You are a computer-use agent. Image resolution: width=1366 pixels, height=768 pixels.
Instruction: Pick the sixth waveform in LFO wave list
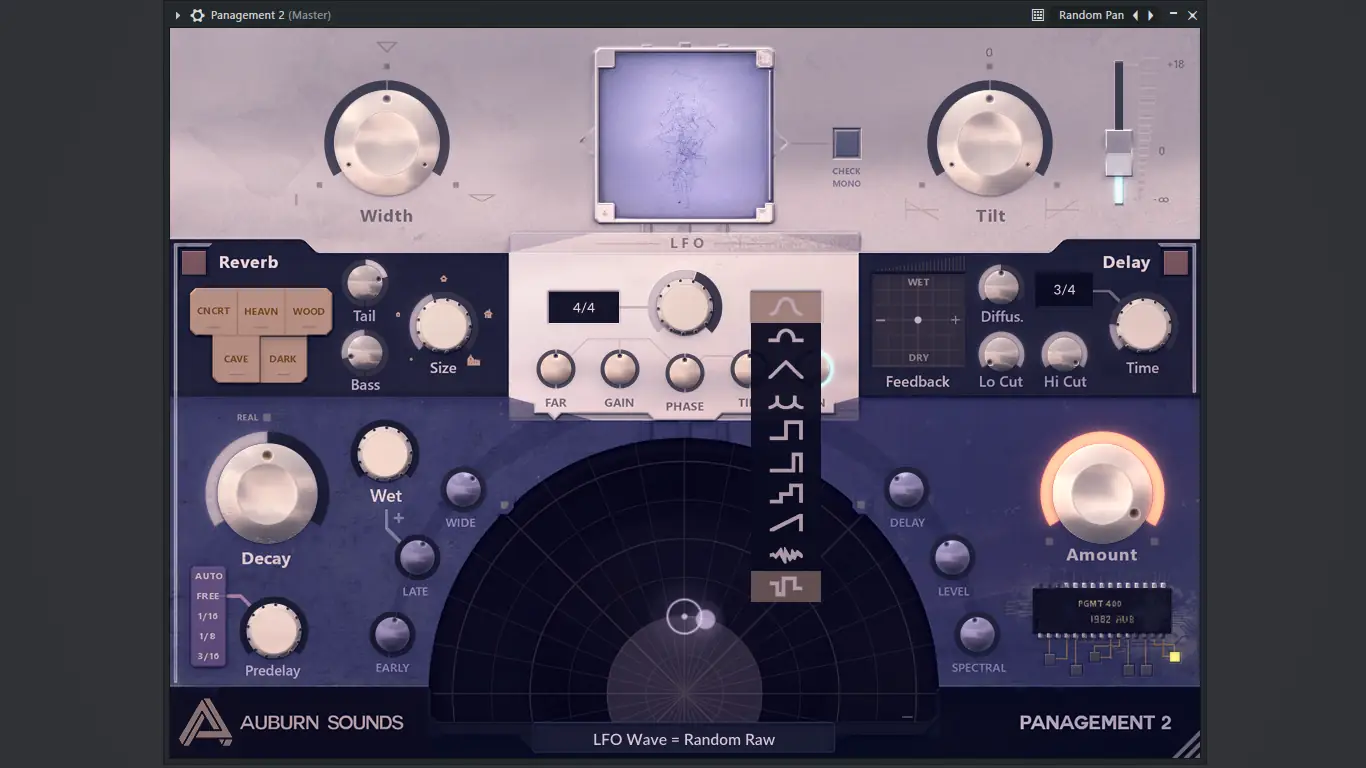(x=786, y=463)
